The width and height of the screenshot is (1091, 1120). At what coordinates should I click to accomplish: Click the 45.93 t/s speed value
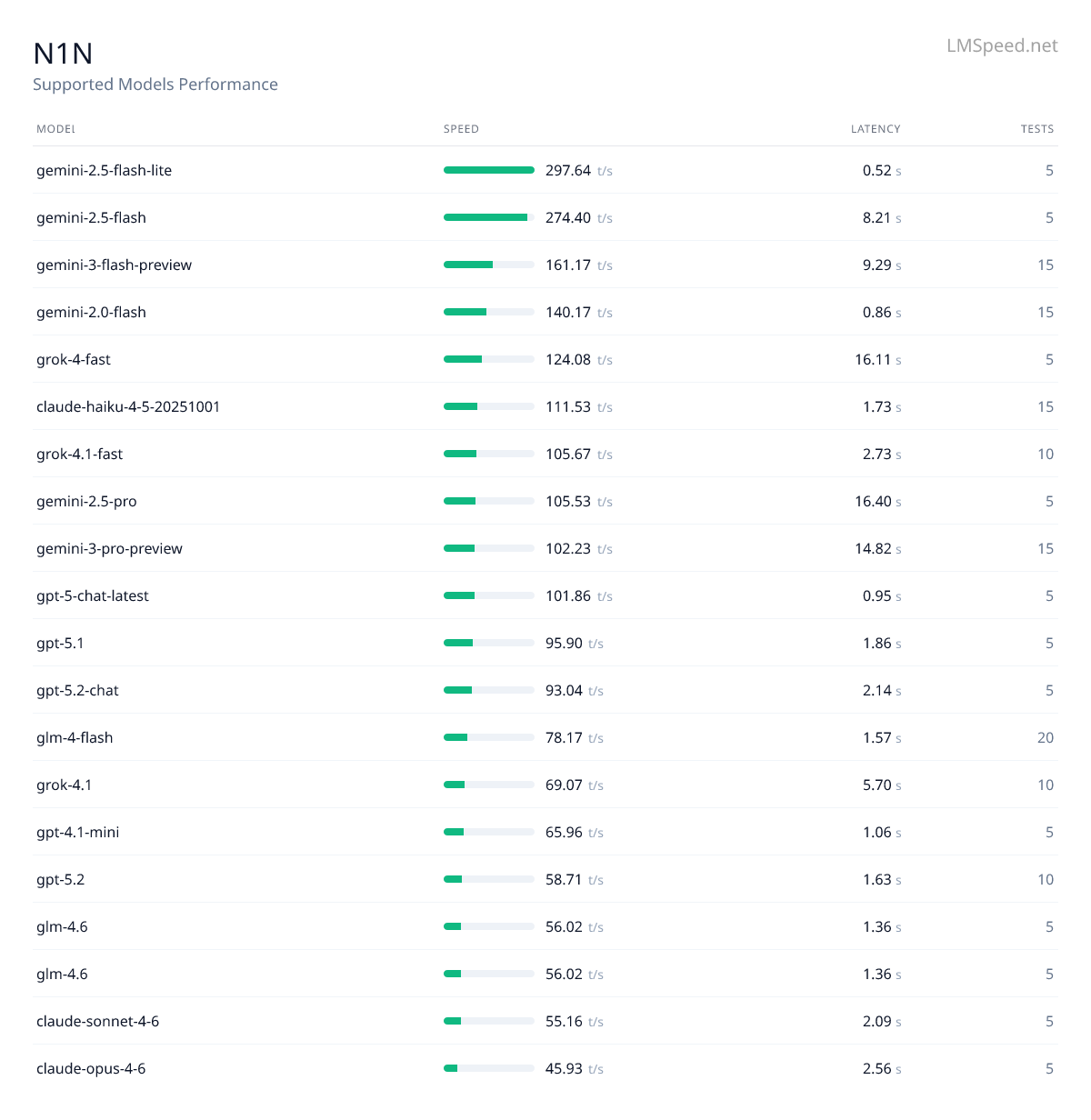575,1068
